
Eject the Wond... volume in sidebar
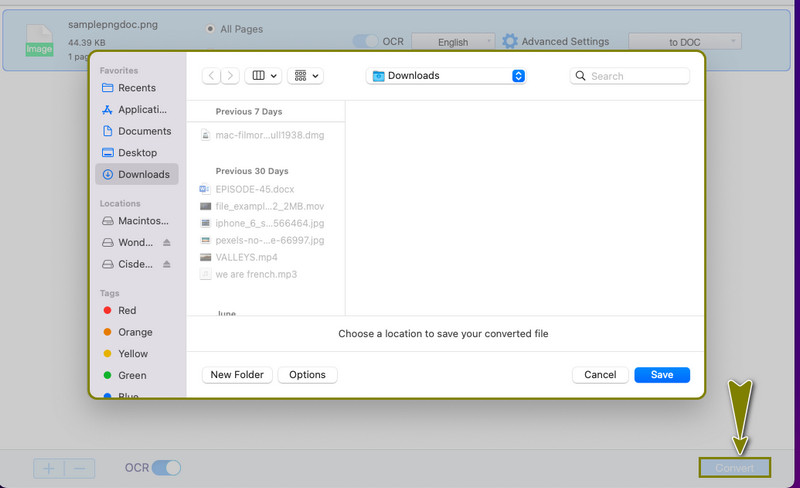click(167, 243)
